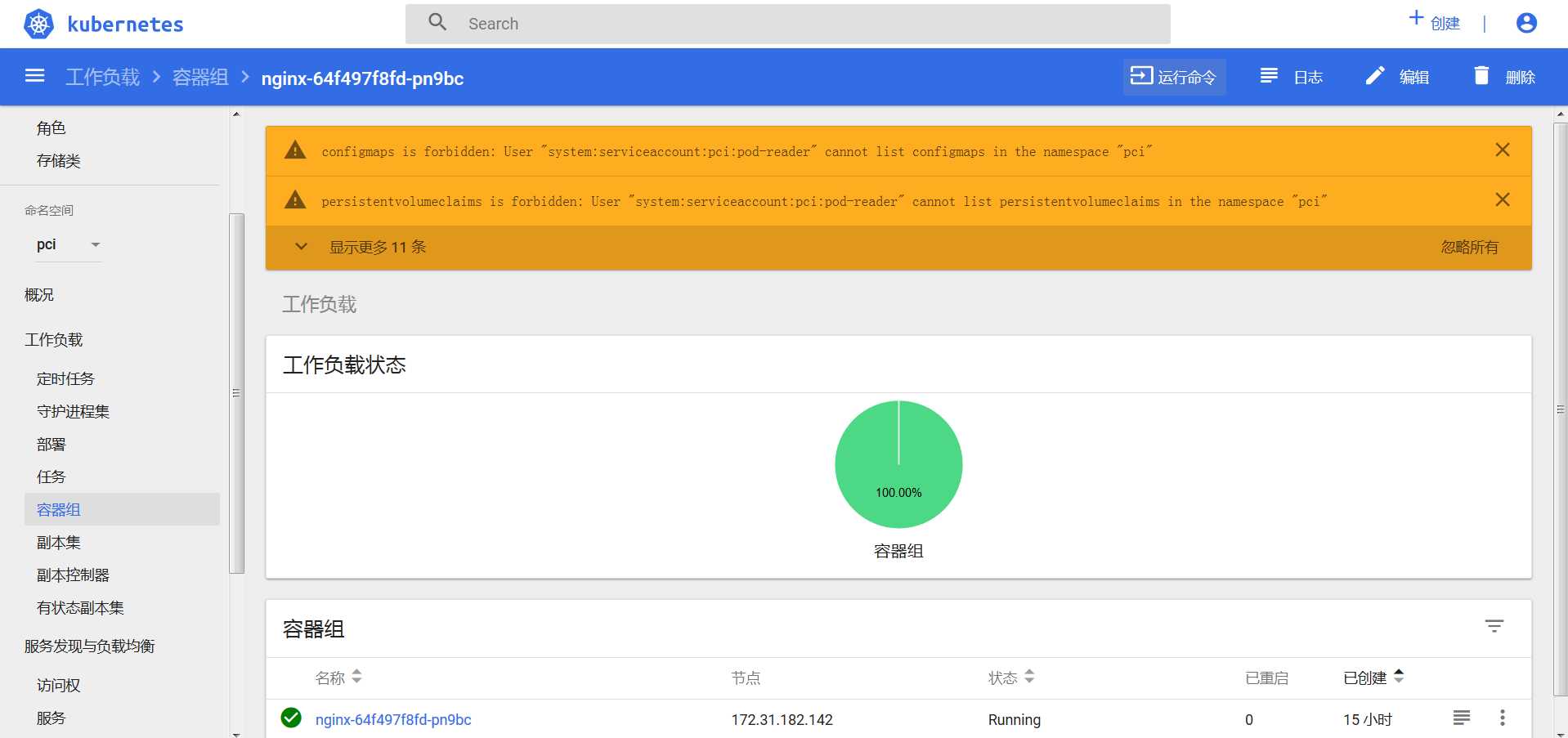Click the 15 小时 creation time cell
Screen dimensions: 1568x738
click(x=1368, y=720)
